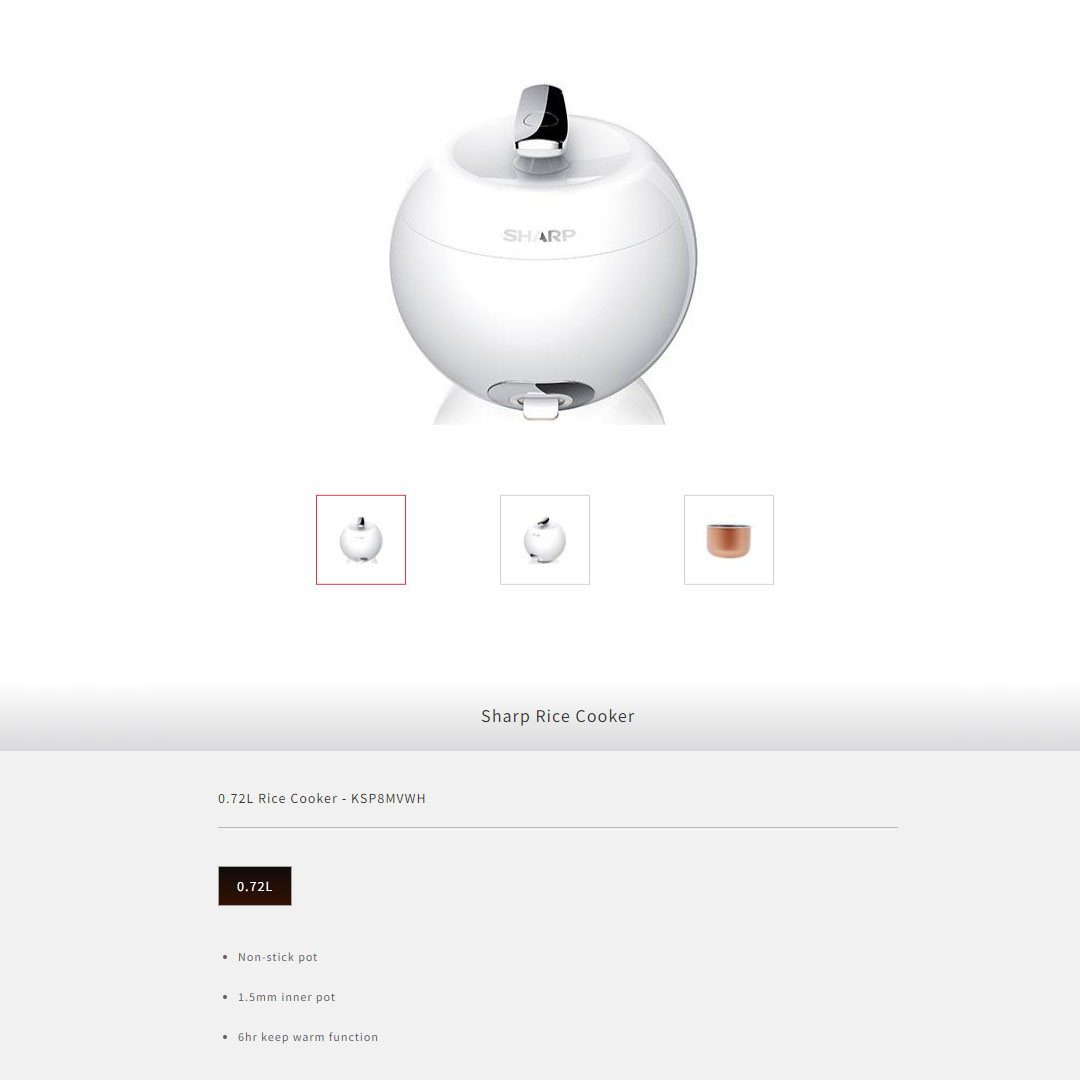Select the KSP8MVWH model number text

point(388,798)
